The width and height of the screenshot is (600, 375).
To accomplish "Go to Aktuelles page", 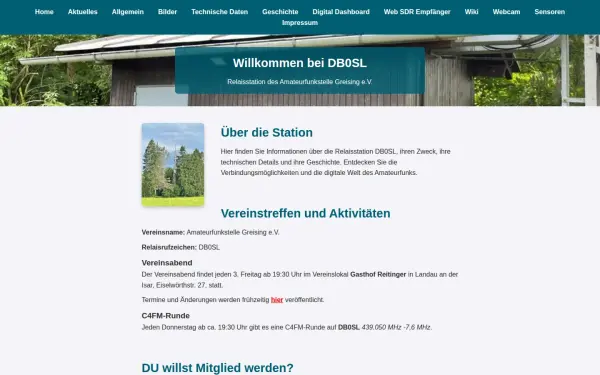I will coord(83,12).
